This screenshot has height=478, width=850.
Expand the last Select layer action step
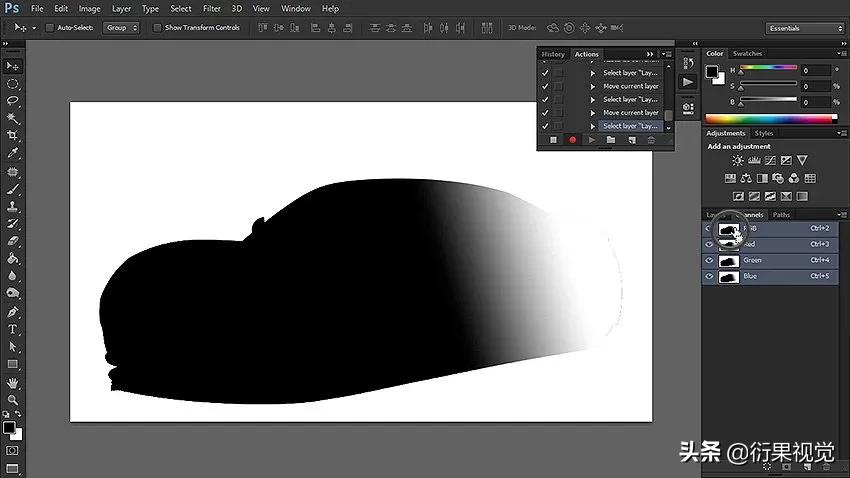tap(592, 126)
